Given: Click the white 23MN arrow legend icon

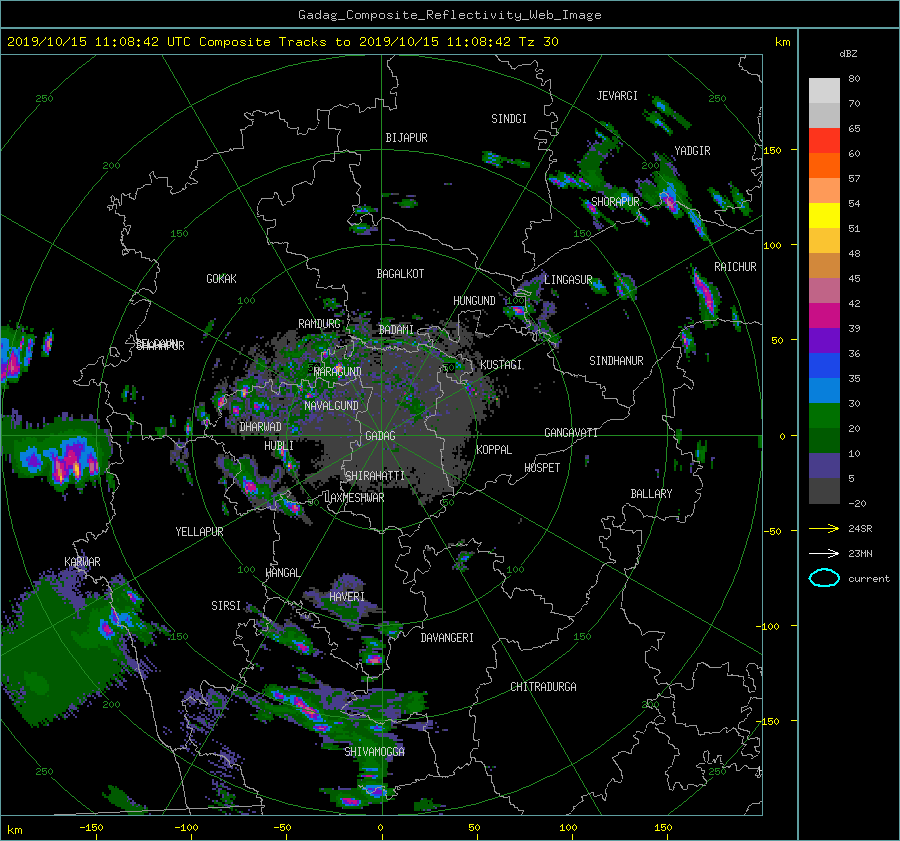Looking at the screenshot, I should click(x=824, y=553).
